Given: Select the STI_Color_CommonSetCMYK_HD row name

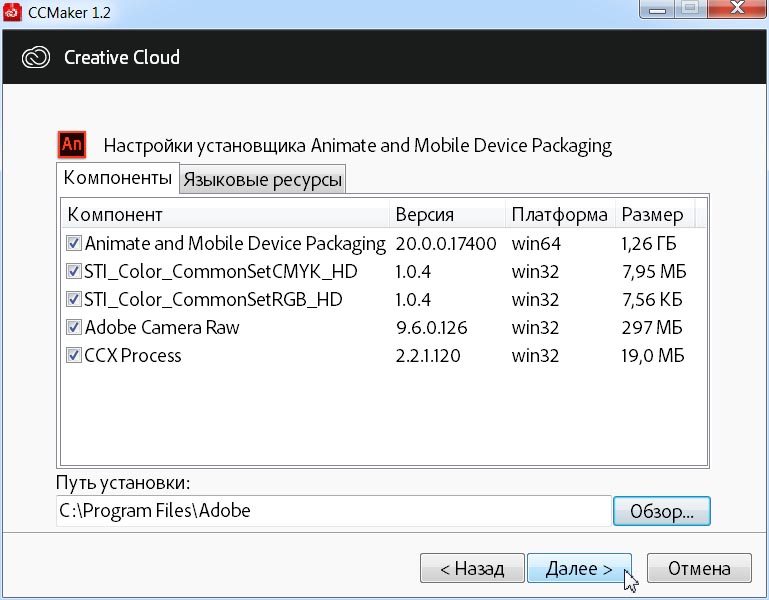Looking at the screenshot, I should pyautogui.click(x=221, y=271).
